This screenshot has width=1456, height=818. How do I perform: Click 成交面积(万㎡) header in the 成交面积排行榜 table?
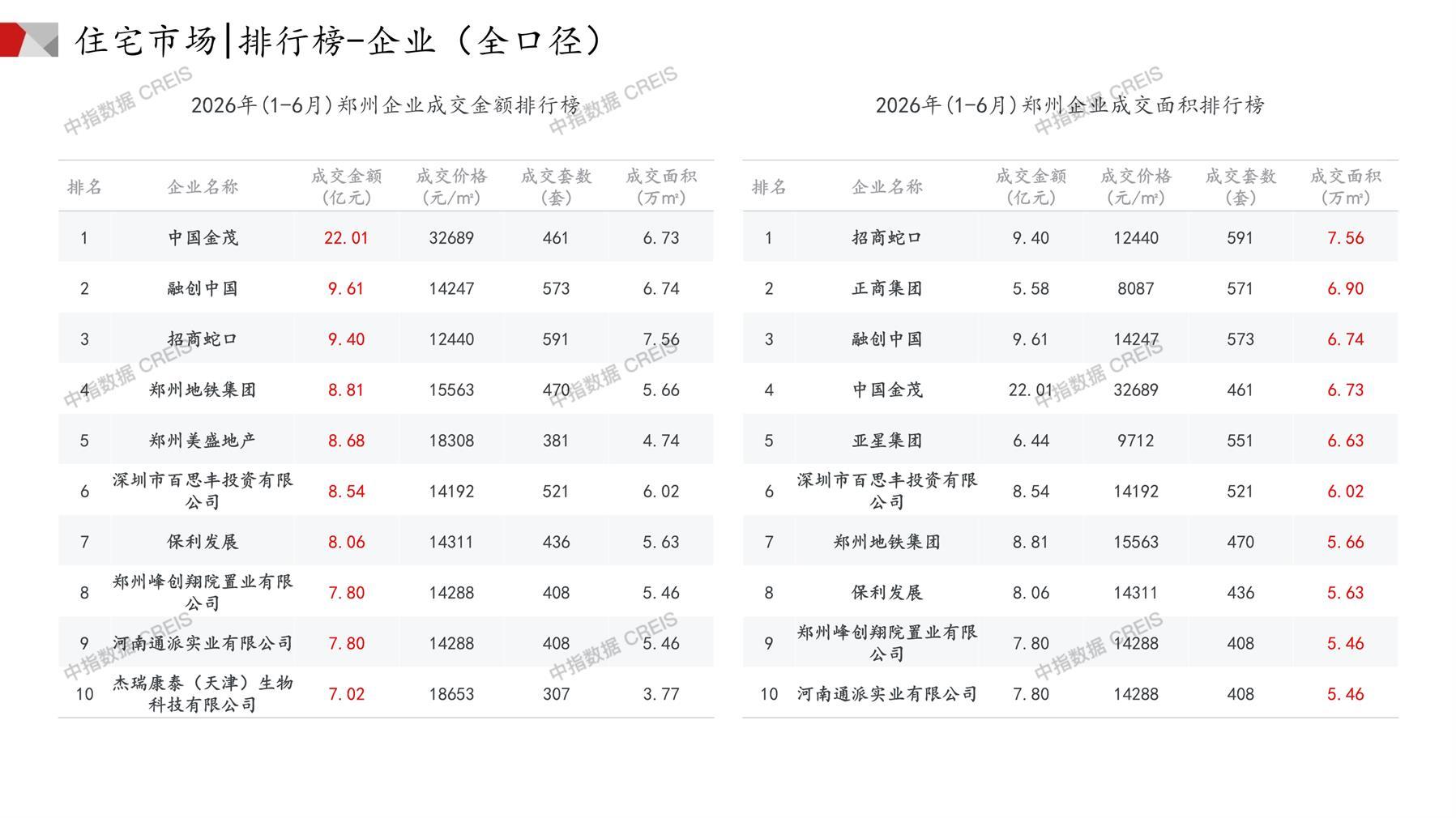tap(1346, 187)
